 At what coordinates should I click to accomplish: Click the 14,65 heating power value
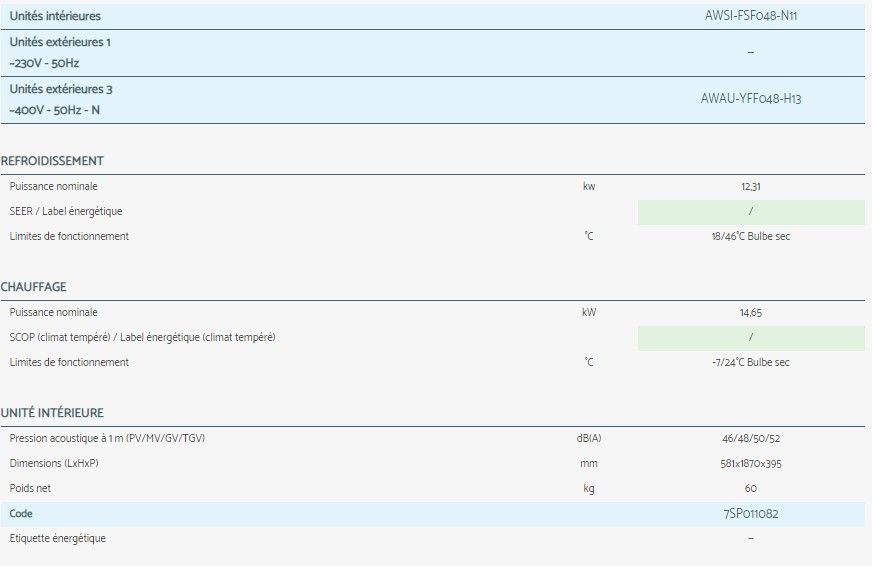pyautogui.click(x=750, y=312)
